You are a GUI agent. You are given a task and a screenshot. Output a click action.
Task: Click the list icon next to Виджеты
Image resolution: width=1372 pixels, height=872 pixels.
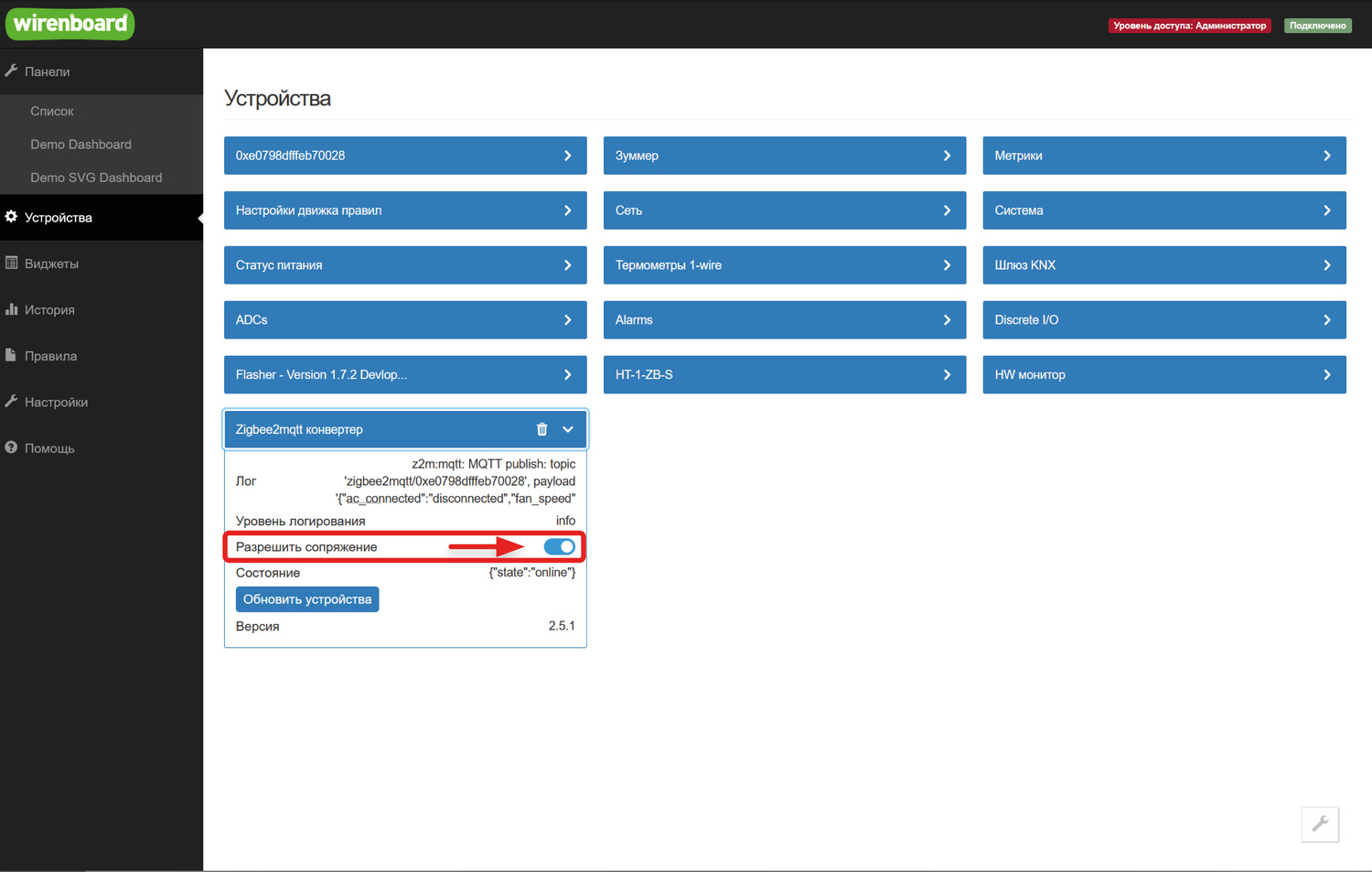(x=11, y=263)
